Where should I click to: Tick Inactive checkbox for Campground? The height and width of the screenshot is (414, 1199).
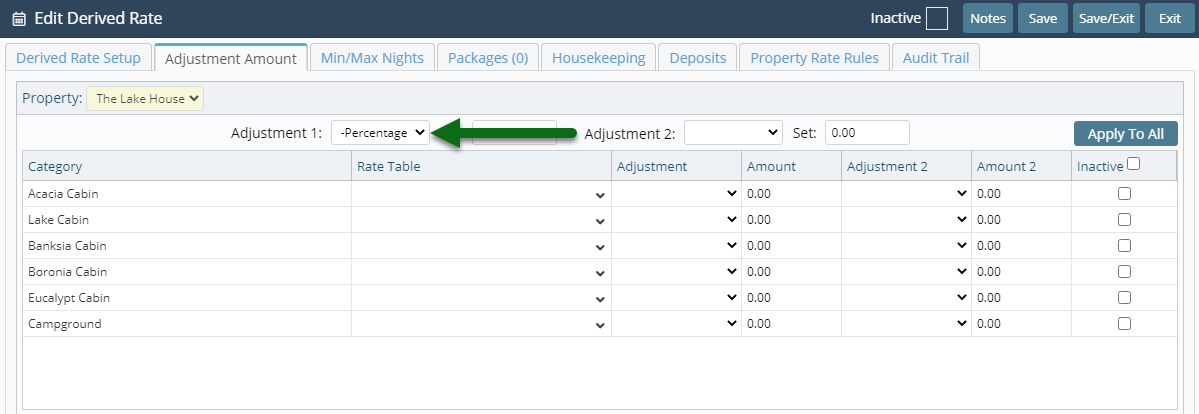coord(1124,324)
